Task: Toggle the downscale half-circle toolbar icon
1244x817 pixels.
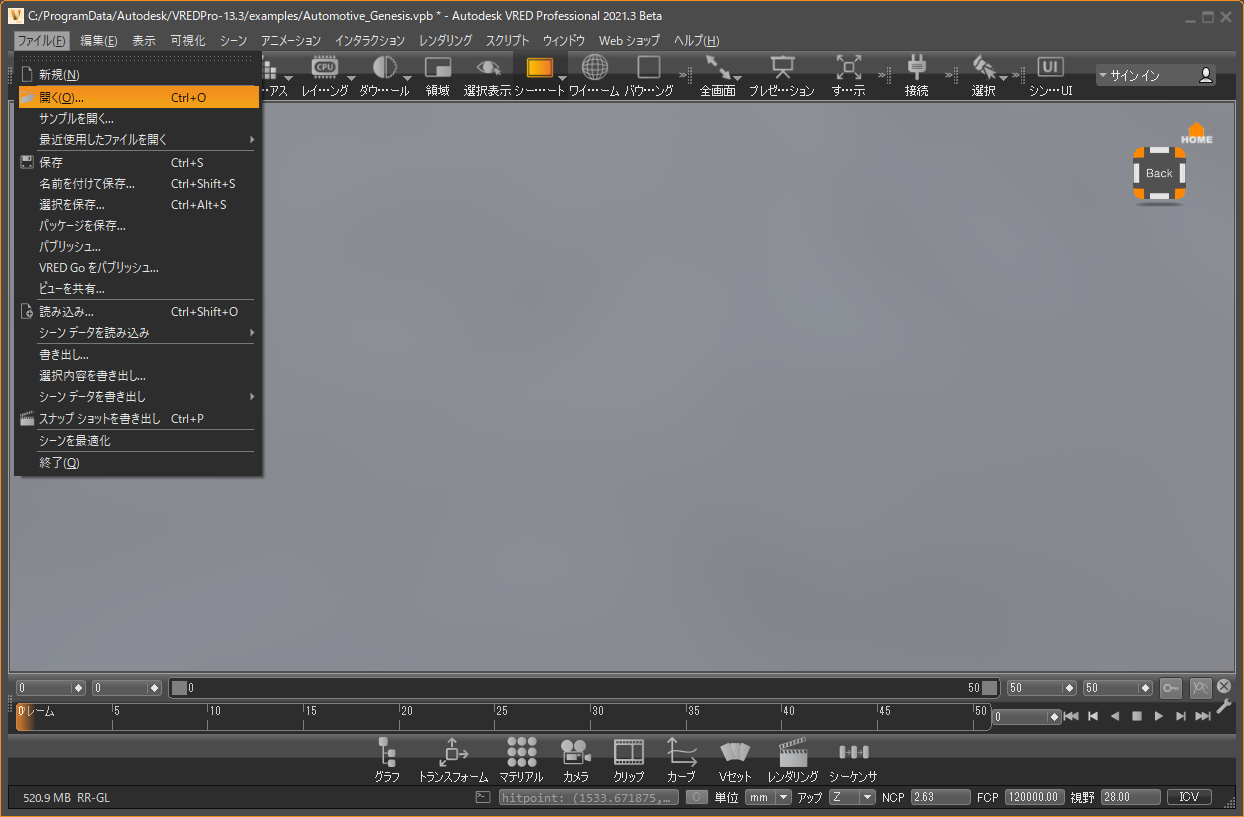Action: (385, 67)
